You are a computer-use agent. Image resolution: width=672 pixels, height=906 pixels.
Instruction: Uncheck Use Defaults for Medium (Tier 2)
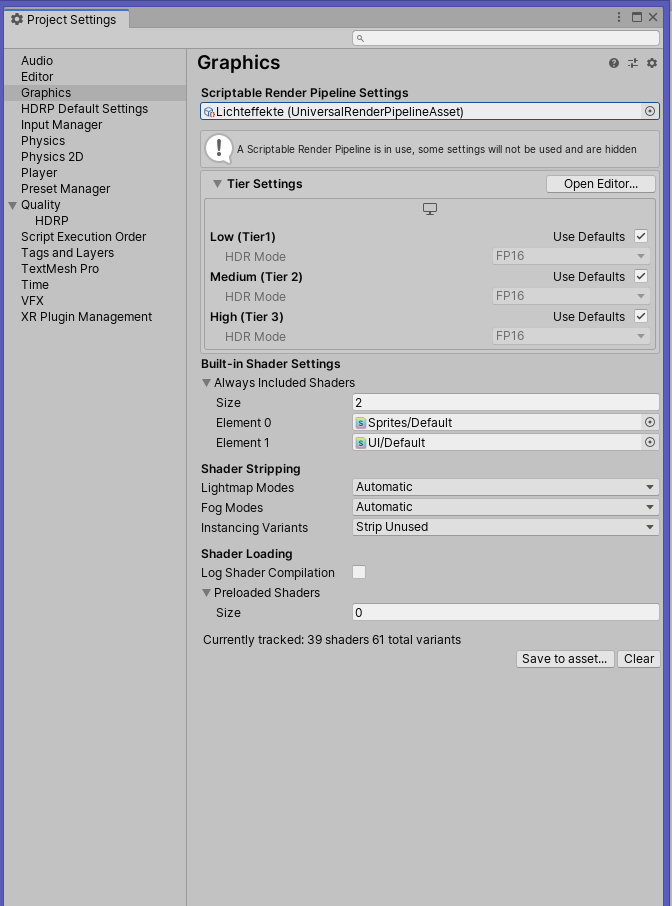(x=641, y=277)
